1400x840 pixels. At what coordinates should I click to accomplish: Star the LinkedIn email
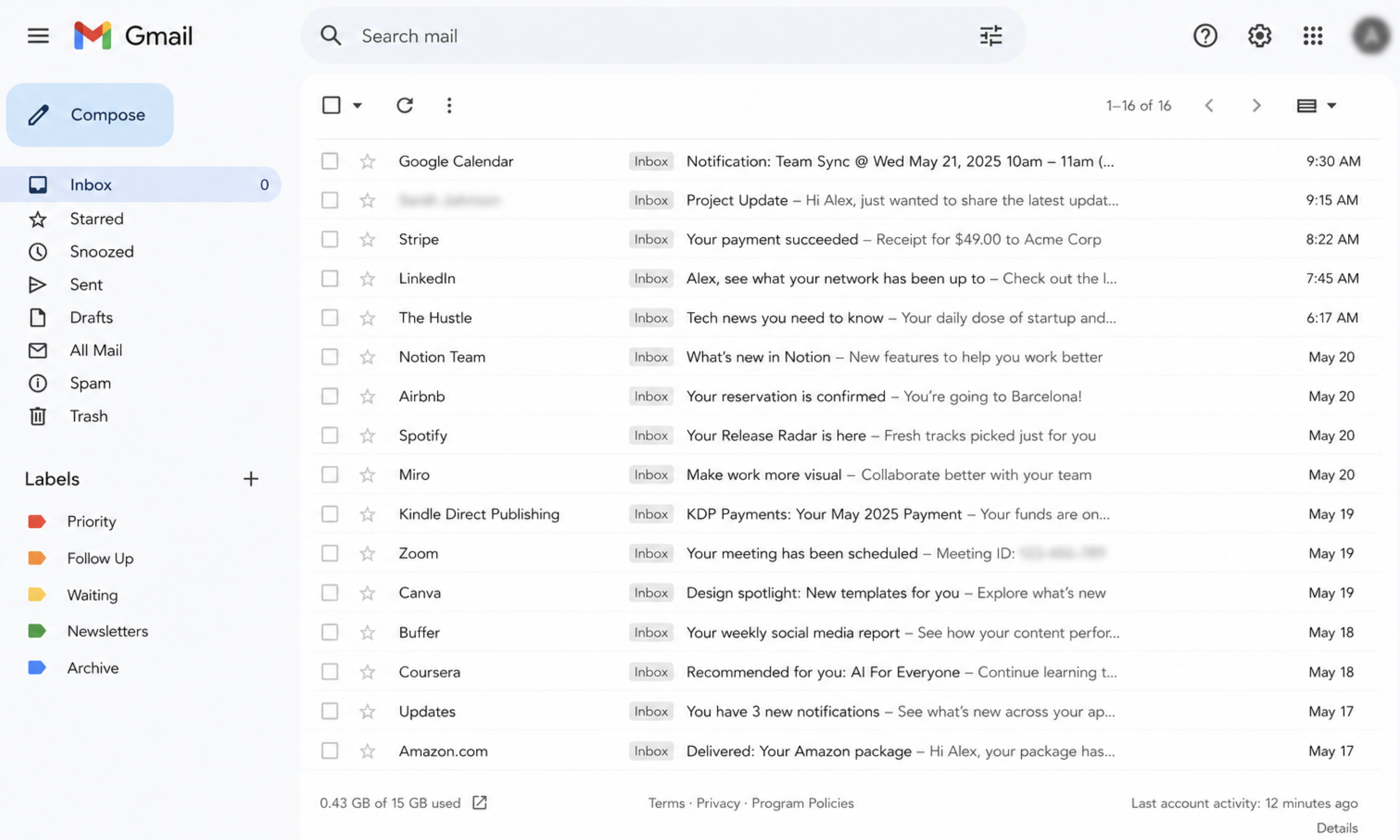368,278
